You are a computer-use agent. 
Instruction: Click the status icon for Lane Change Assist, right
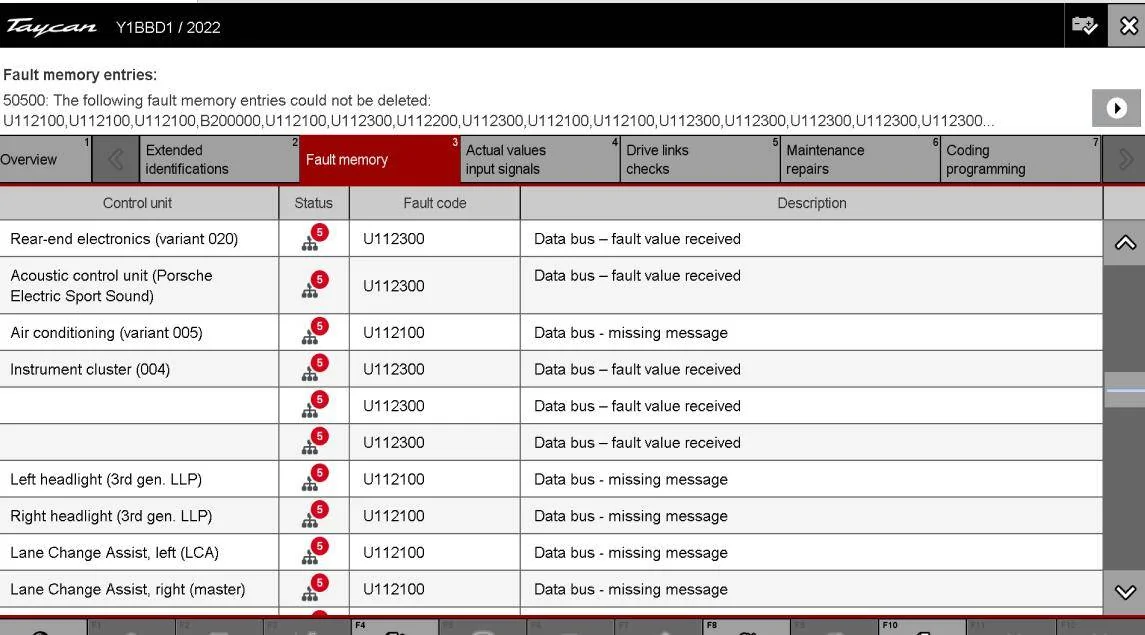pyautogui.click(x=314, y=588)
